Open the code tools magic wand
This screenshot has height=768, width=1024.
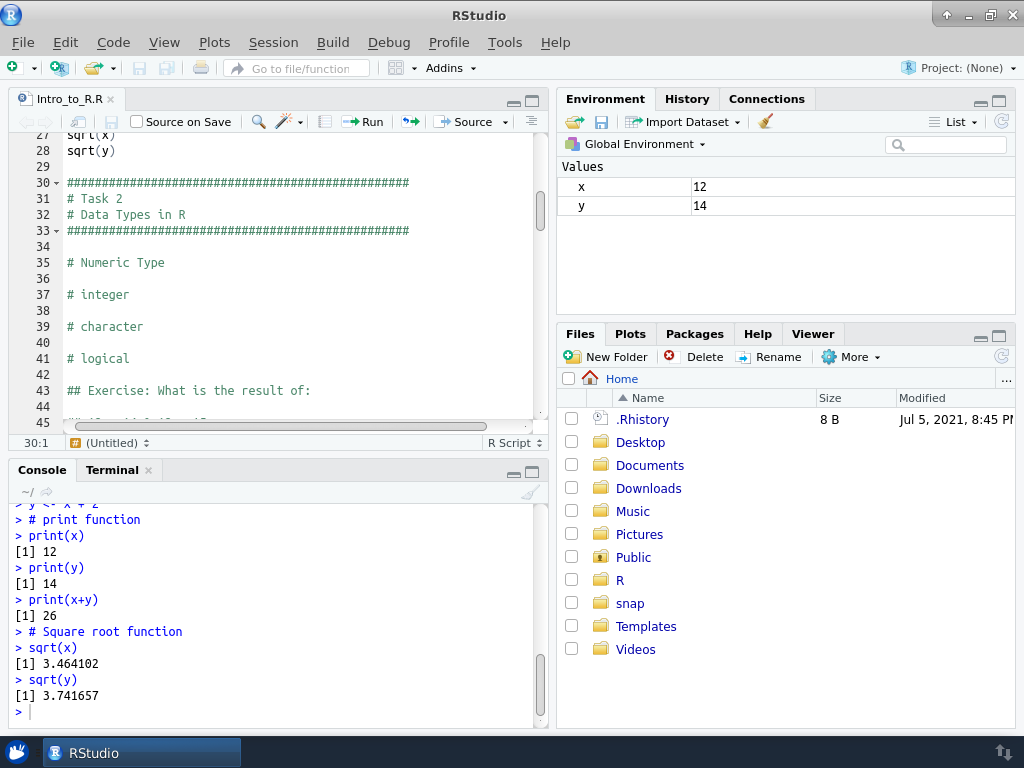tap(284, 122)
